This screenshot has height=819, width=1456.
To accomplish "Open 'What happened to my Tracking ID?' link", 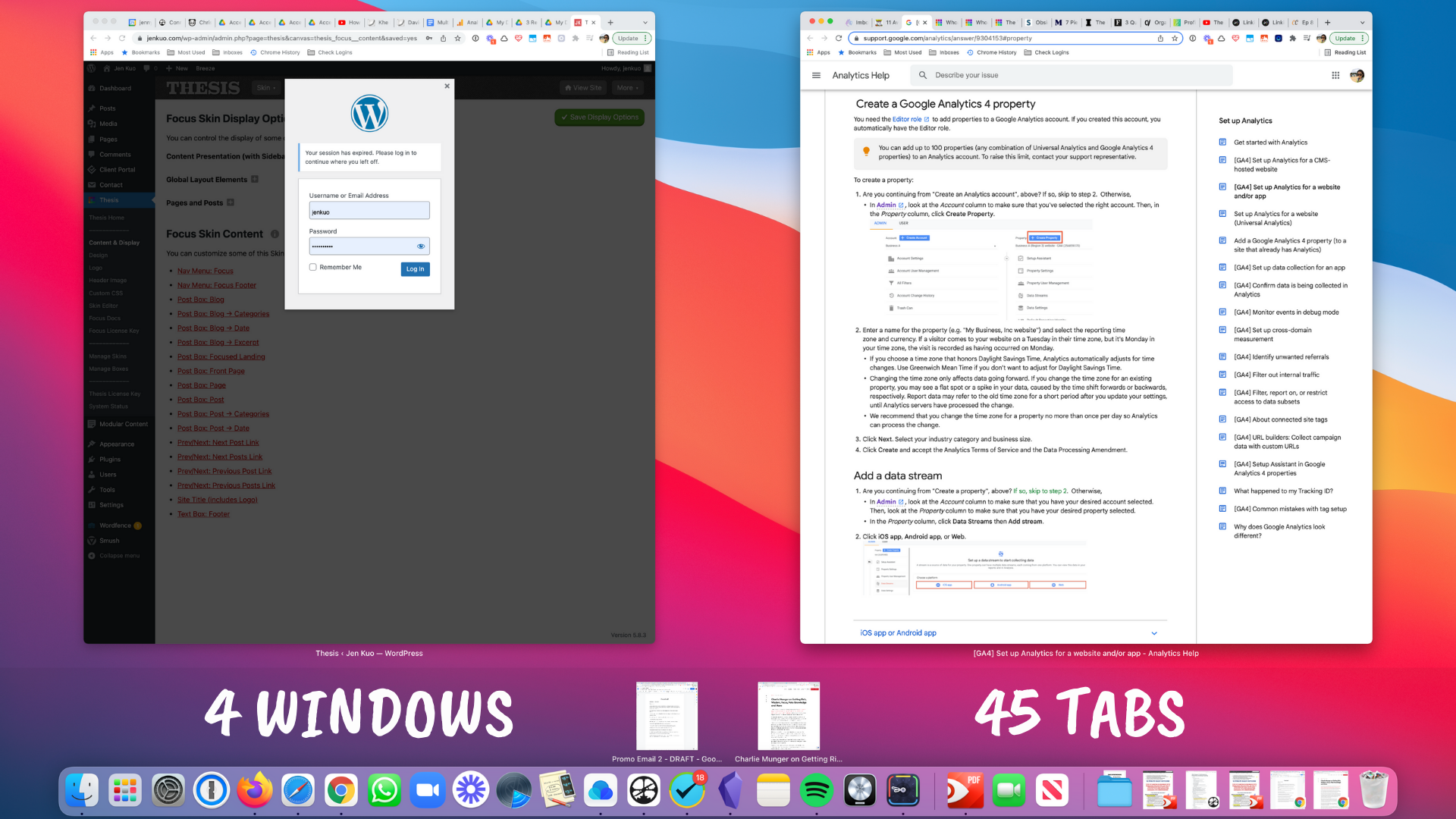I will tap(1283, 491).
